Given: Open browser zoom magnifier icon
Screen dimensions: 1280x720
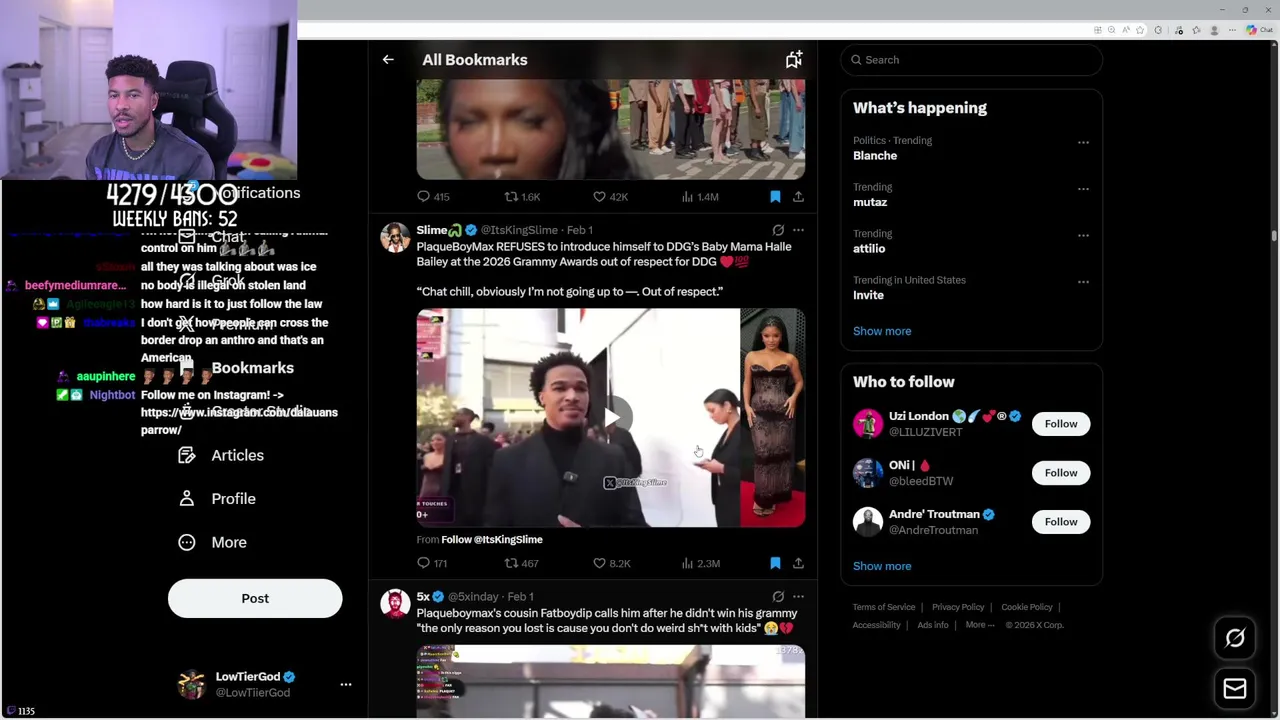Looking at the screenshot, I should tap(1112, 30).
